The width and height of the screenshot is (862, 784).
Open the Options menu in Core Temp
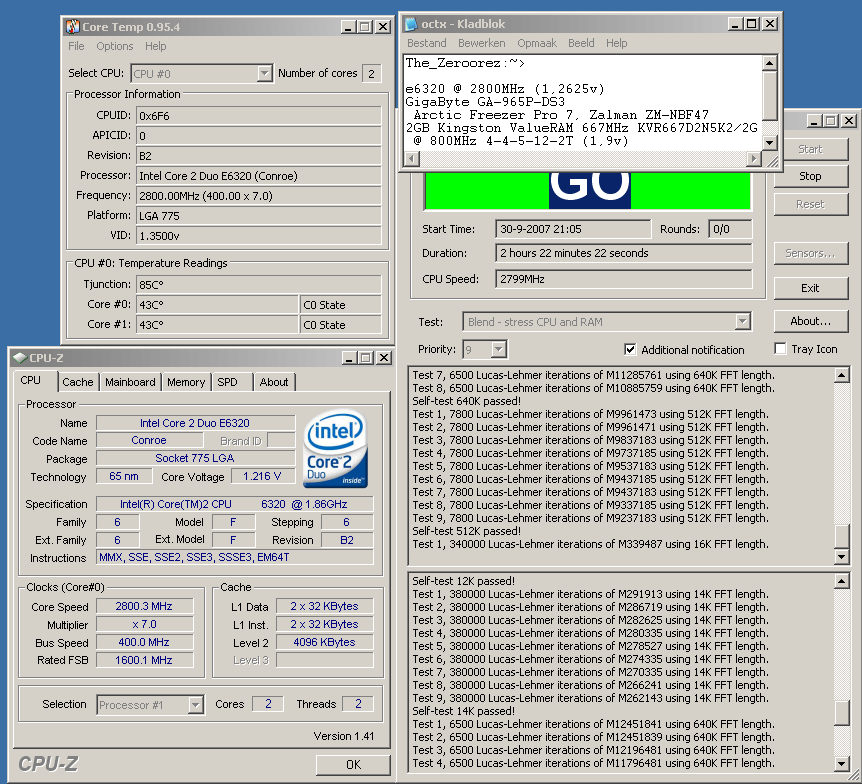pyautogui.click(x=114, y=46)
